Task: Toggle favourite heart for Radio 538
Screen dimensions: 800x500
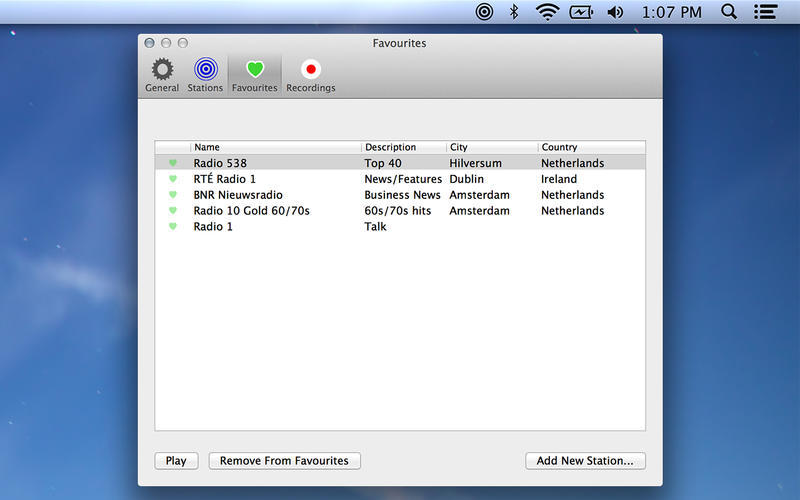Action: tap(173, 163)
